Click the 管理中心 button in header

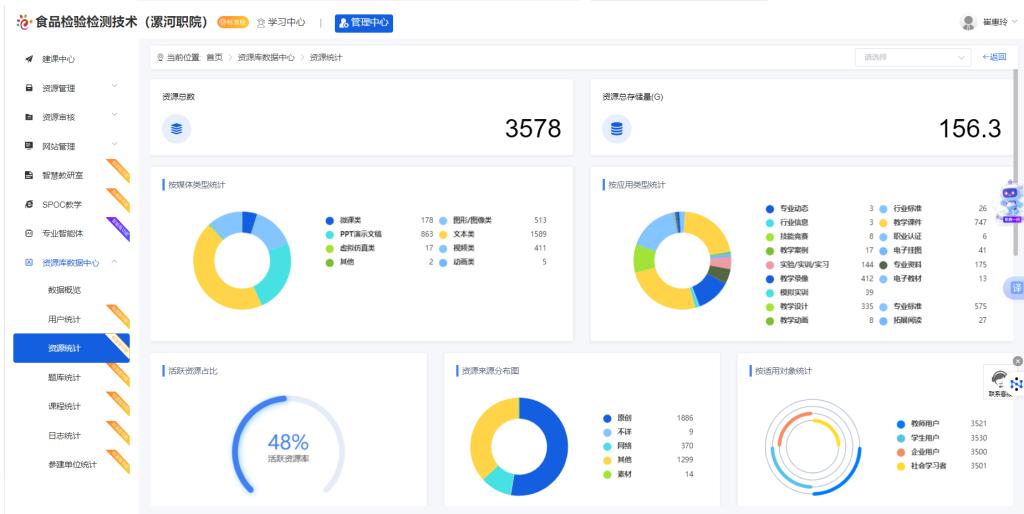[364, 22]
